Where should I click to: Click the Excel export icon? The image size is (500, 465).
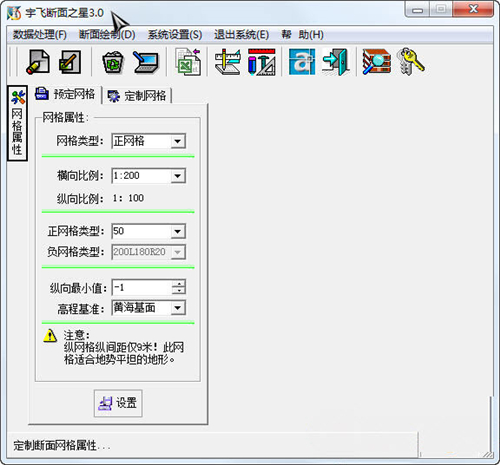click(x=188, y=62)
